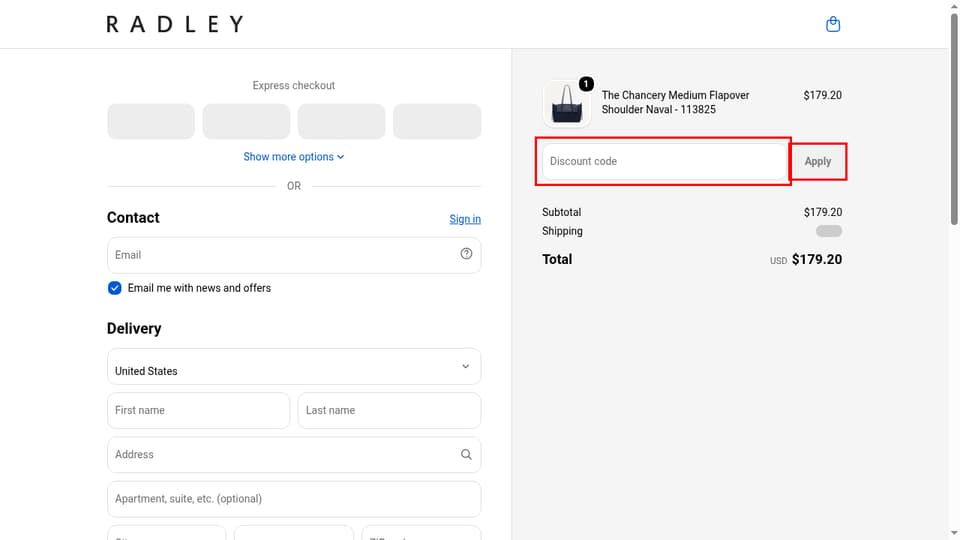Click the 'Contact' heading

click(133, 217)
